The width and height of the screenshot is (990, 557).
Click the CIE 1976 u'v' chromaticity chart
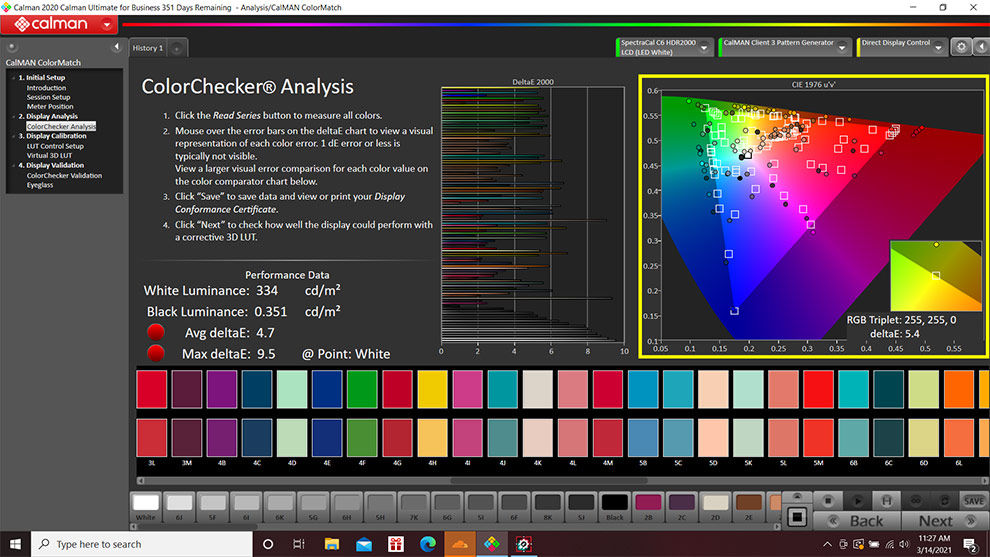(813, 216)
